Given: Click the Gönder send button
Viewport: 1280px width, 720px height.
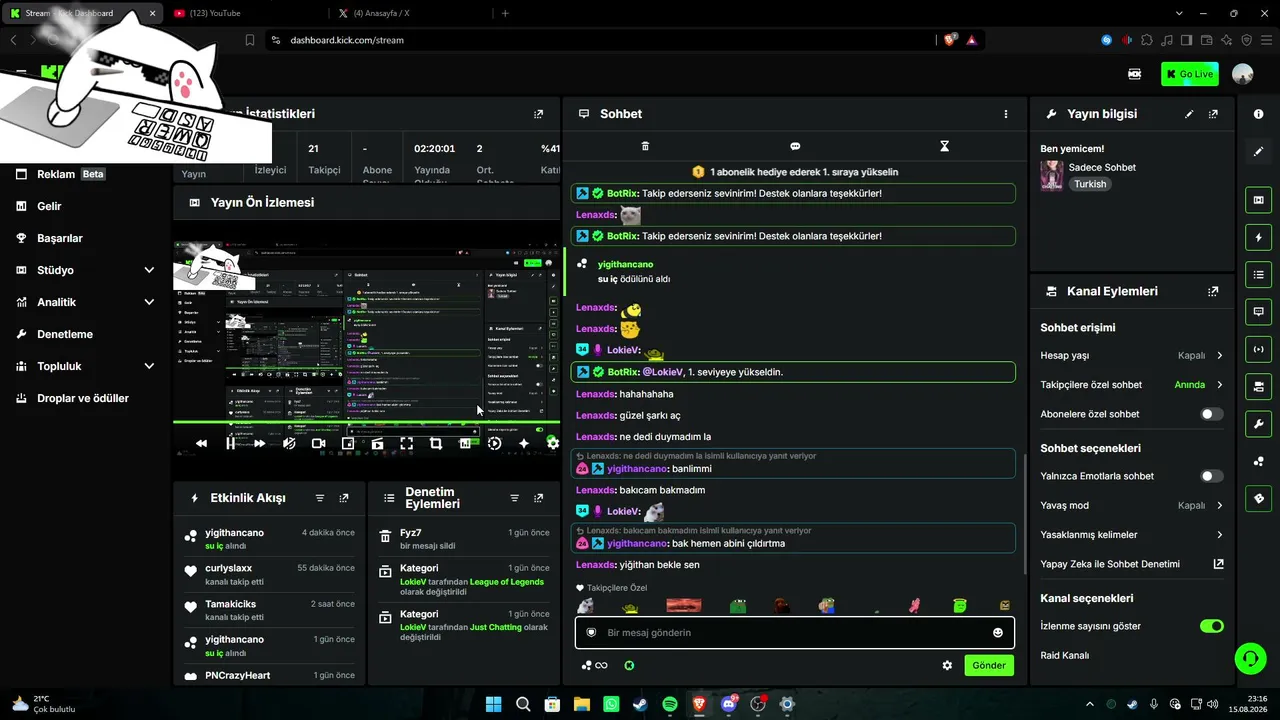Looking at the screenshot, I should (989, 665).
